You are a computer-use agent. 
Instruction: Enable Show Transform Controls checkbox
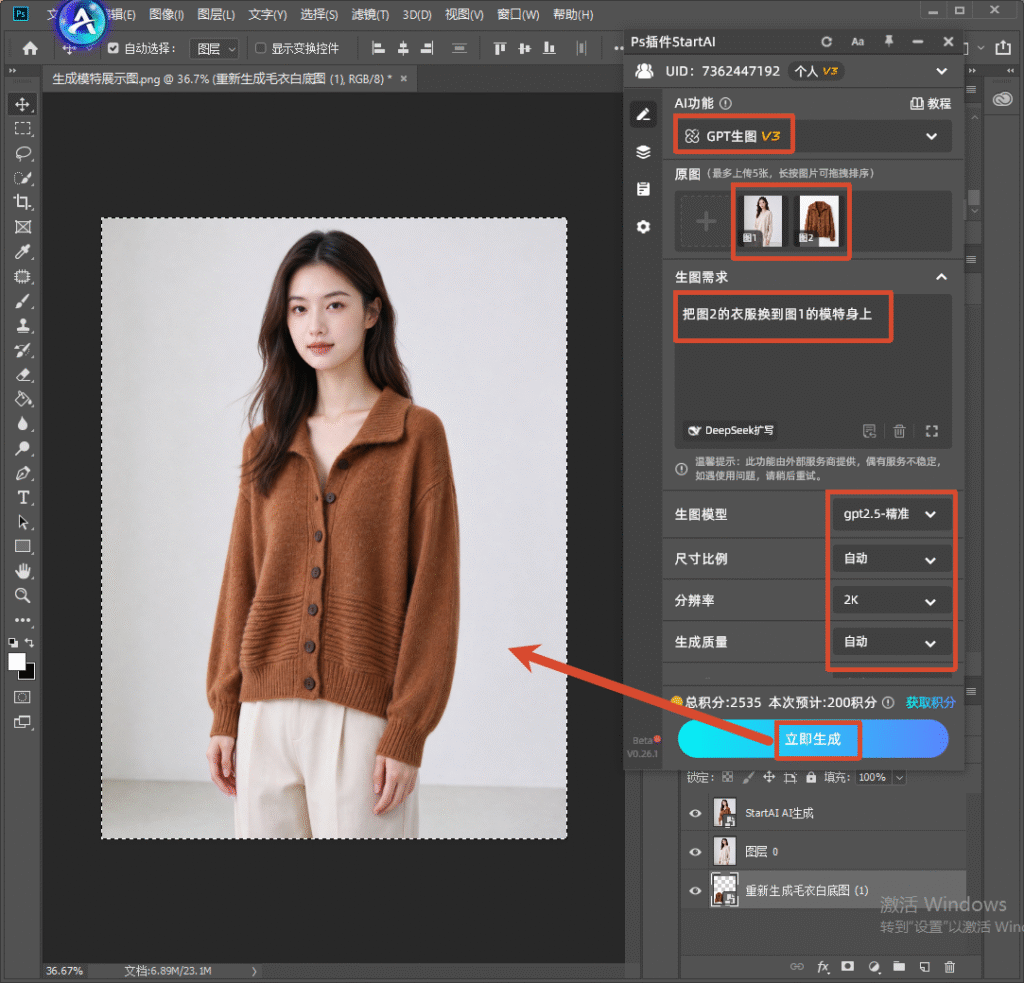coord(260,48)
